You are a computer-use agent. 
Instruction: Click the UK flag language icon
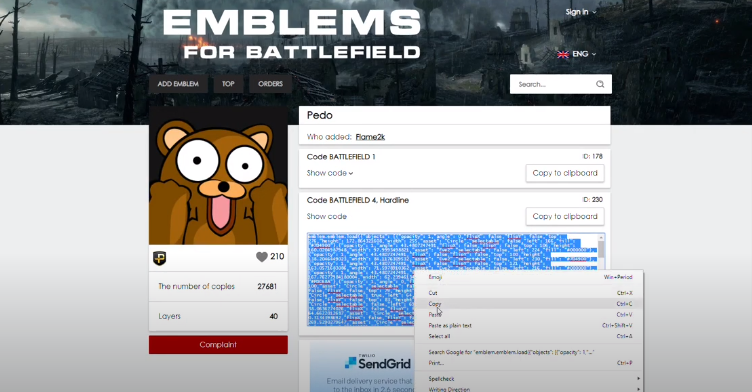[563, 54]
